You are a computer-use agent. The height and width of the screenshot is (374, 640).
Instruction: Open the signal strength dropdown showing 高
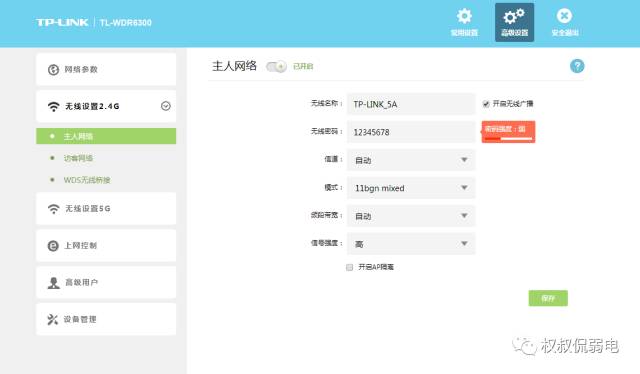[x=411, y=244]
